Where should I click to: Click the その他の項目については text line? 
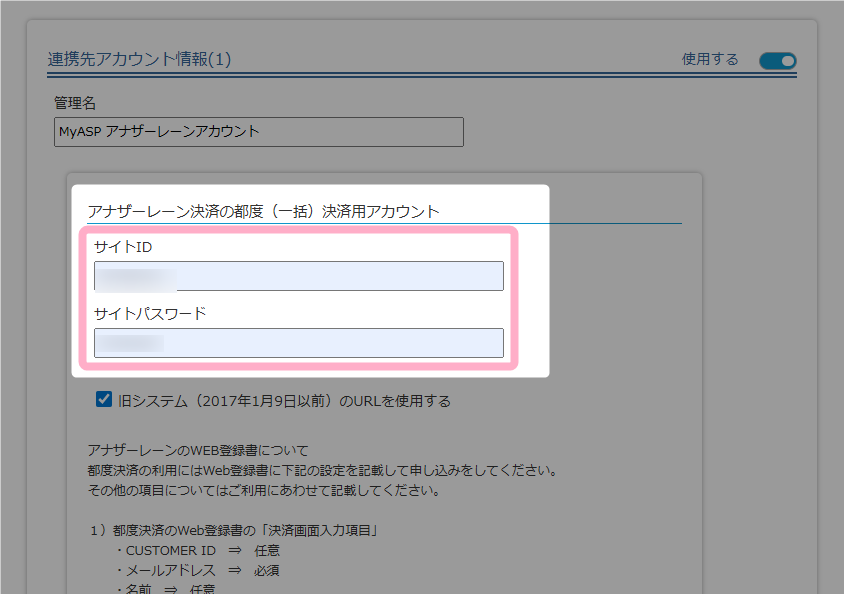pos(264,491)
